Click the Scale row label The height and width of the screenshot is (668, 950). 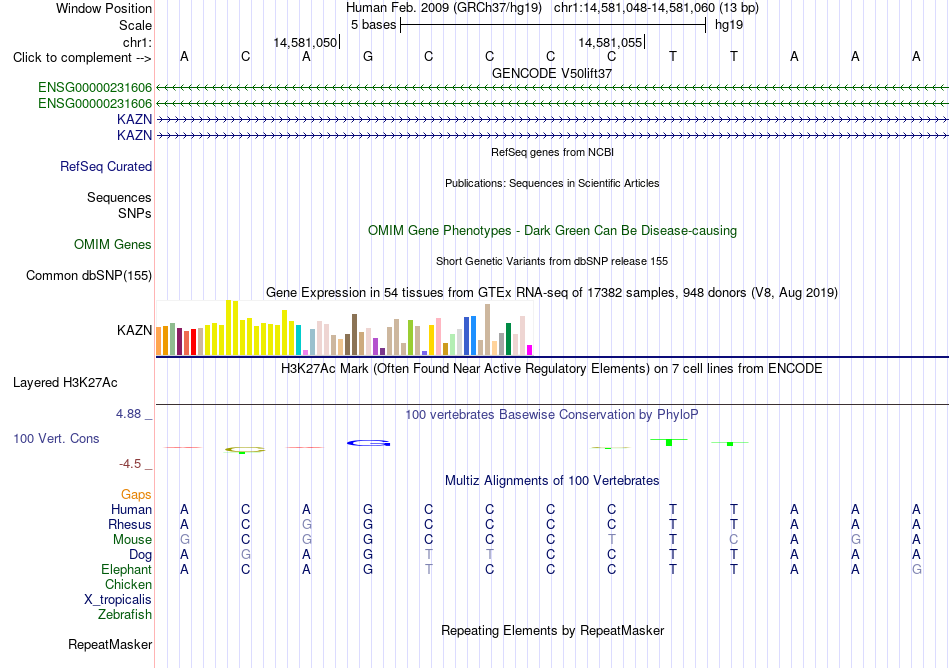[136, 25]
